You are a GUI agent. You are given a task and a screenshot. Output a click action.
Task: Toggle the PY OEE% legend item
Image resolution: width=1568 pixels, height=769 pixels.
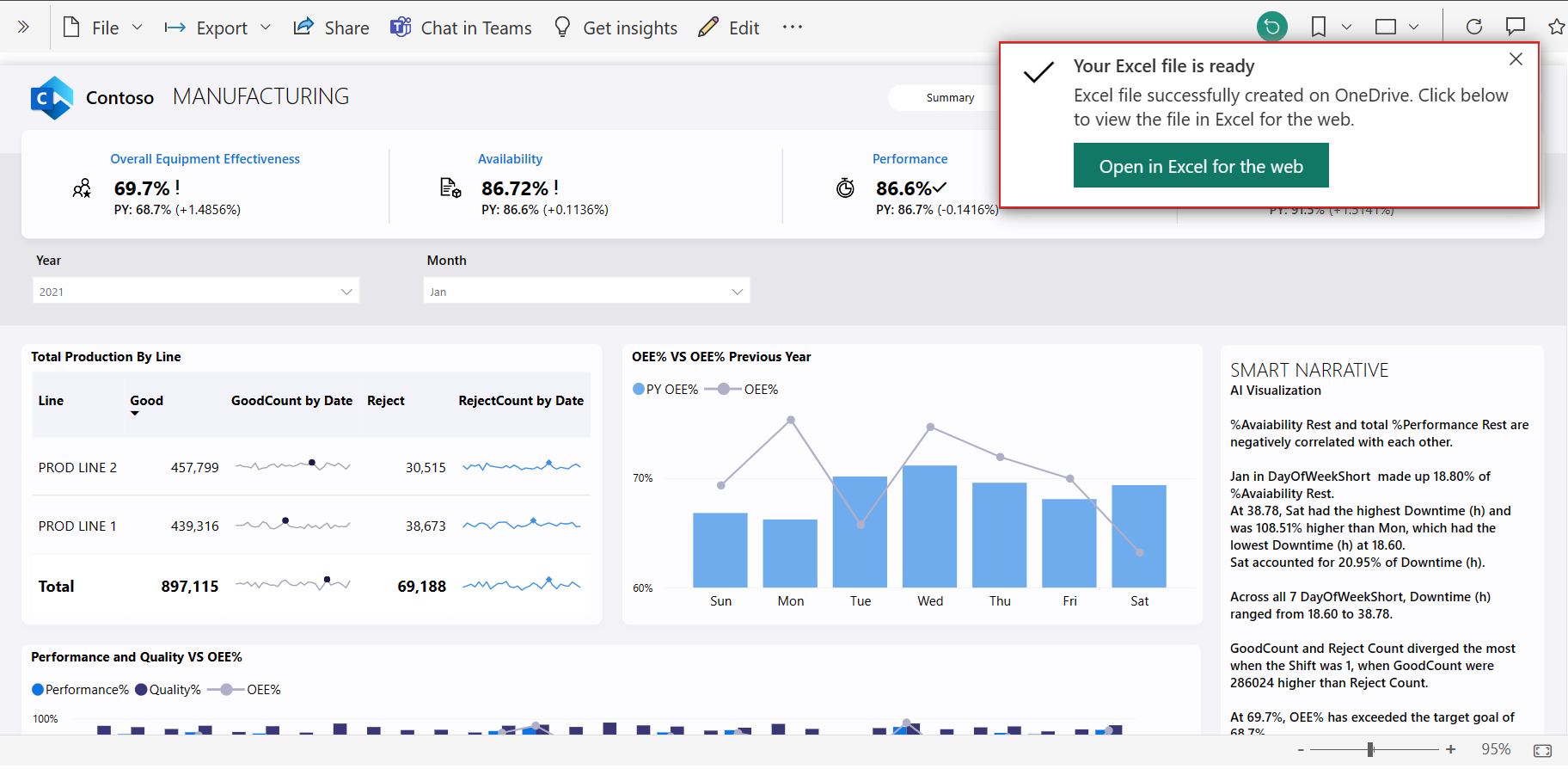665,390
